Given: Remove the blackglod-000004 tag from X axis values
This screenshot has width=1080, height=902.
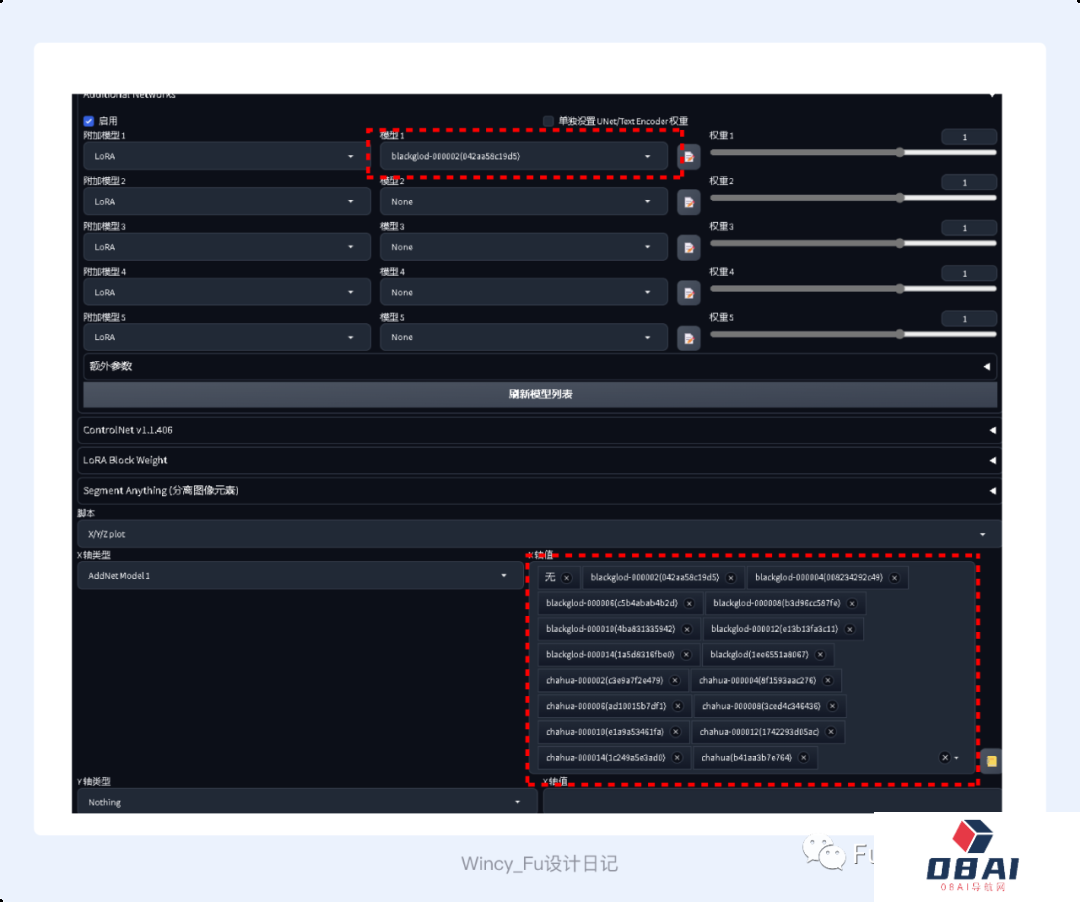Looking at the screenshot, I should coord(894,578).
